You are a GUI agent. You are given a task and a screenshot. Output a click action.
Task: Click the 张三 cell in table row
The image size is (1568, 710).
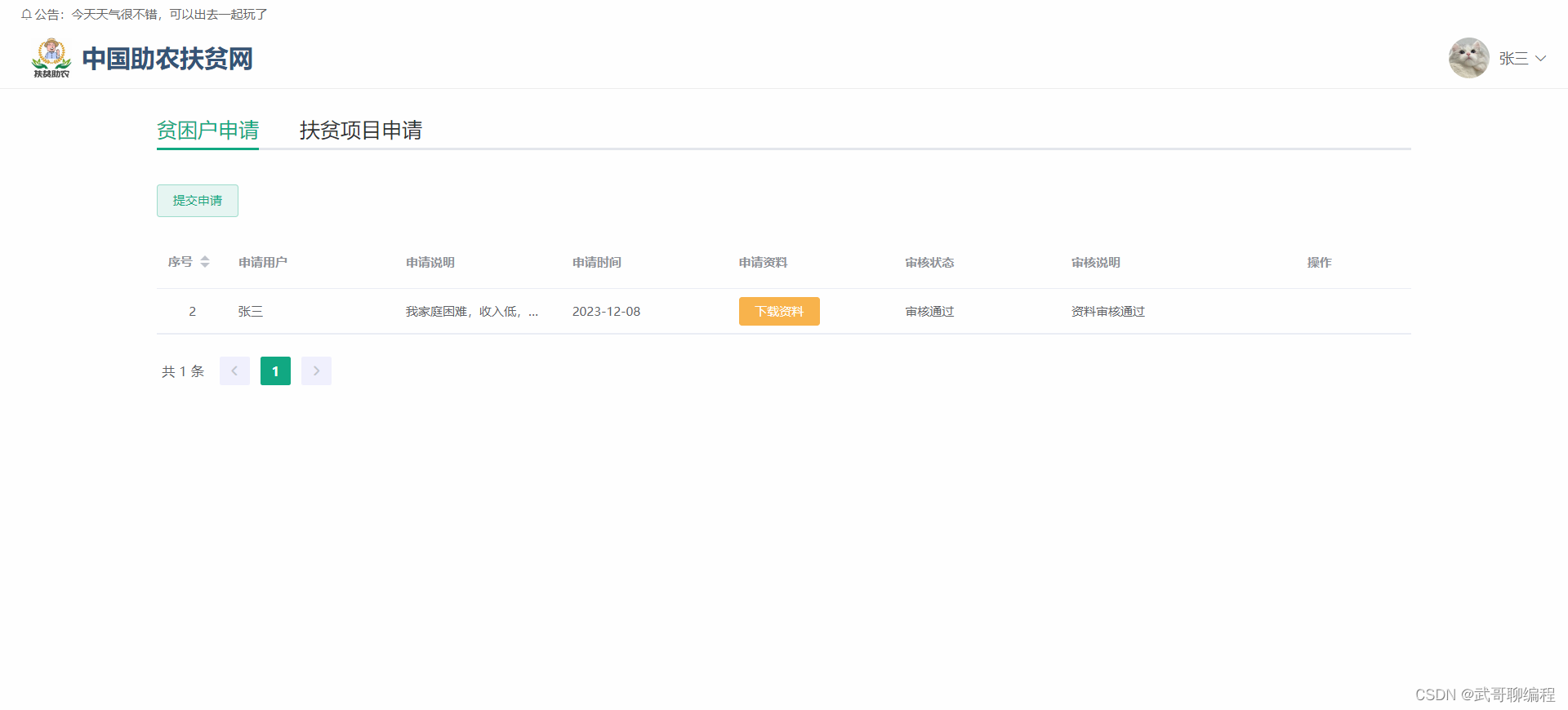251,312
